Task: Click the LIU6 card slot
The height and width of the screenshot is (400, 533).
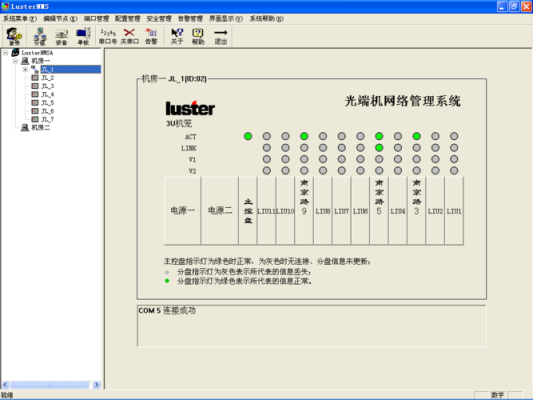Action: pyautogui.click(x=360, y=210)
